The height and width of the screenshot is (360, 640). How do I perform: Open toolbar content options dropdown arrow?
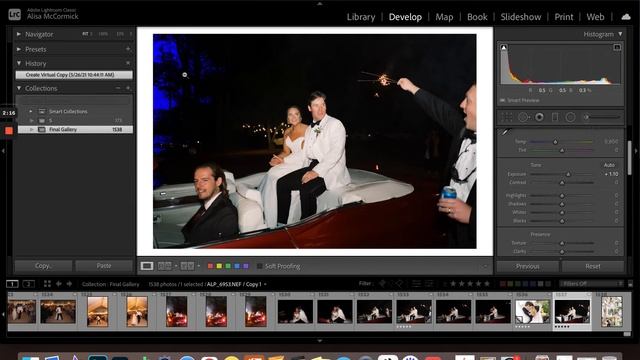click(x=484, y=266)
